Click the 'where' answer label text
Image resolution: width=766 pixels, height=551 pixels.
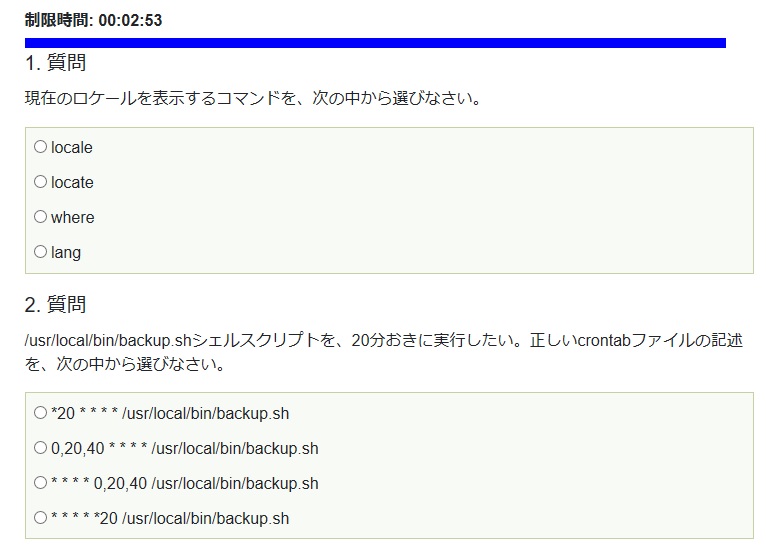coord(73,217)
